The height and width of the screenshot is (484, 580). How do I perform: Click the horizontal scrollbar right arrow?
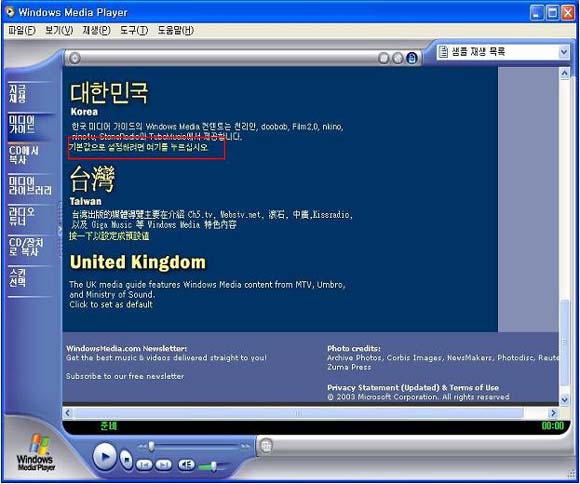point(553,413)
